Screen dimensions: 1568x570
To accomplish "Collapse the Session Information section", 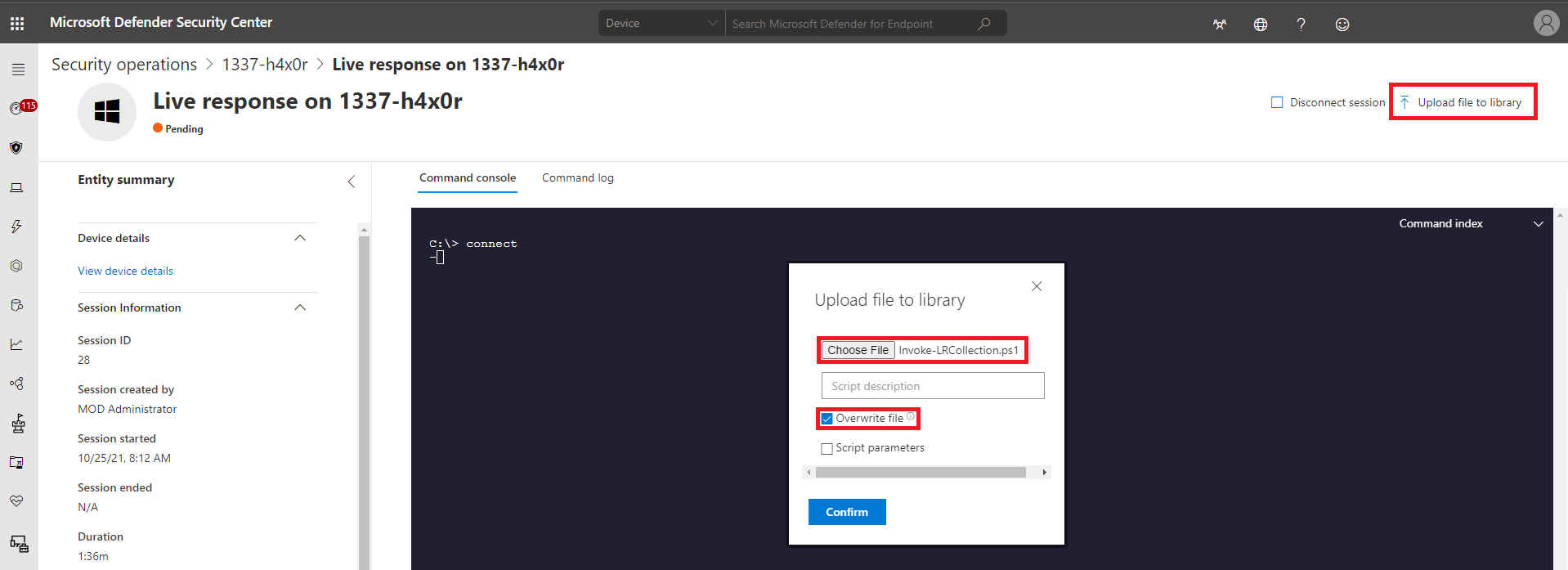I will pos(300,307).
